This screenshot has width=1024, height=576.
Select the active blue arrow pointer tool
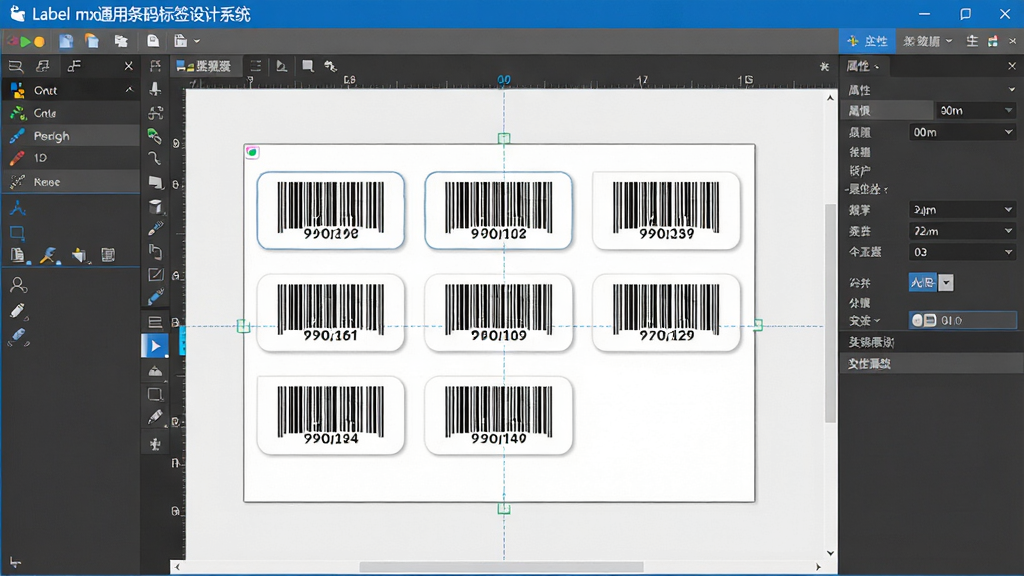point(155,346)
